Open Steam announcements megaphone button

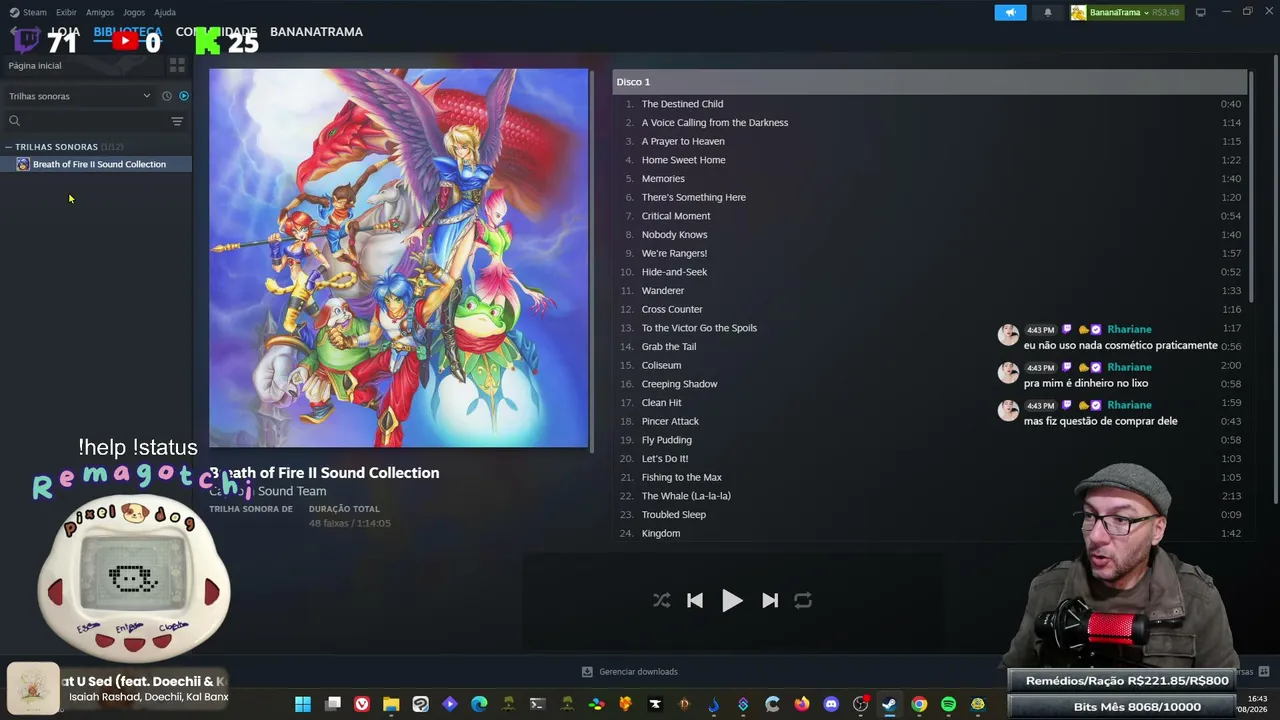click(1010, 13)
